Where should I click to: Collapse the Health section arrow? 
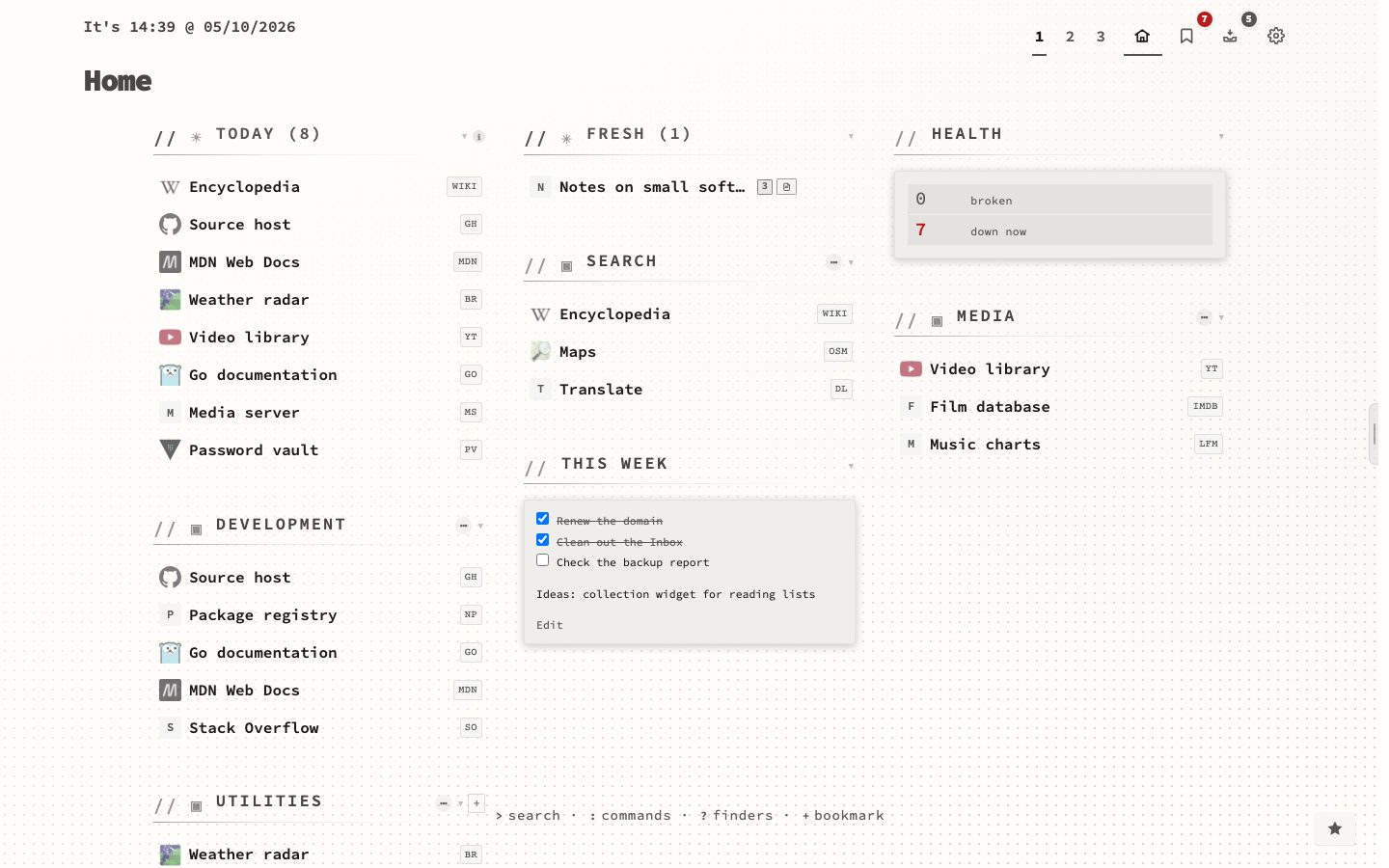coord(1221,137)
